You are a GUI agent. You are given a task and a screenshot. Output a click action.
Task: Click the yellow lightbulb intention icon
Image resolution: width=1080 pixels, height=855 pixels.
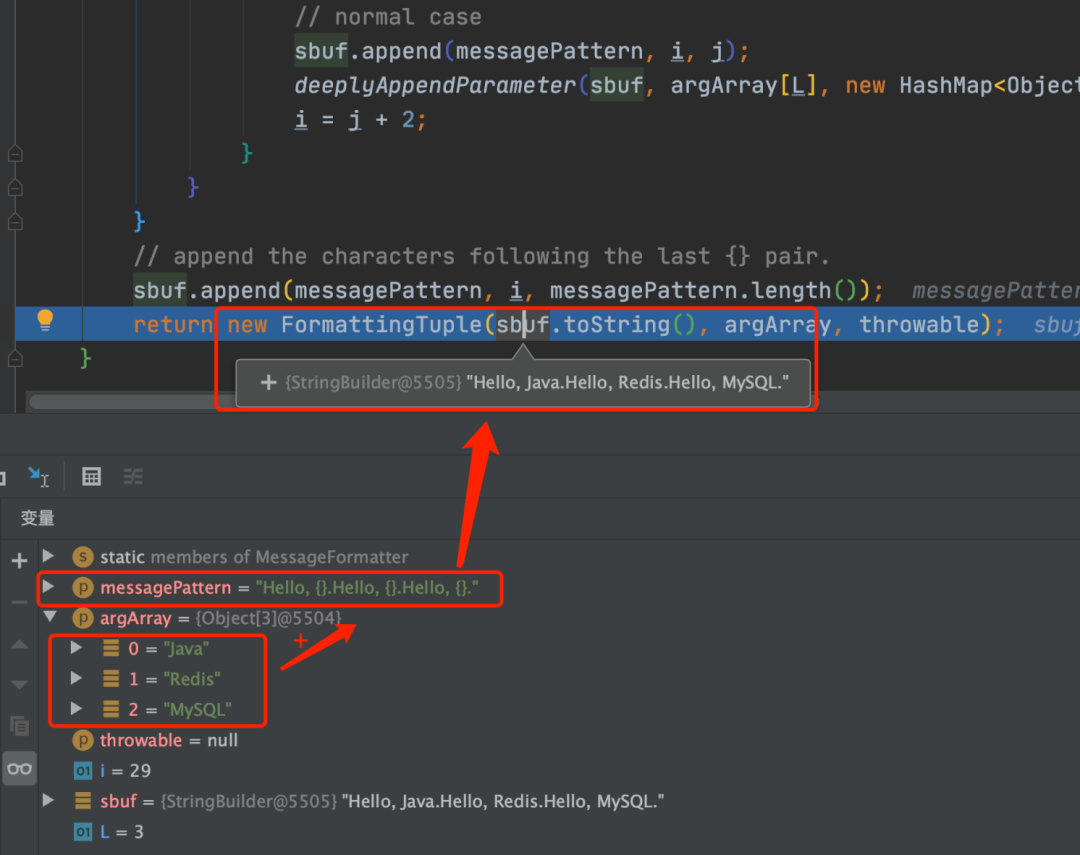click(45, 320)
